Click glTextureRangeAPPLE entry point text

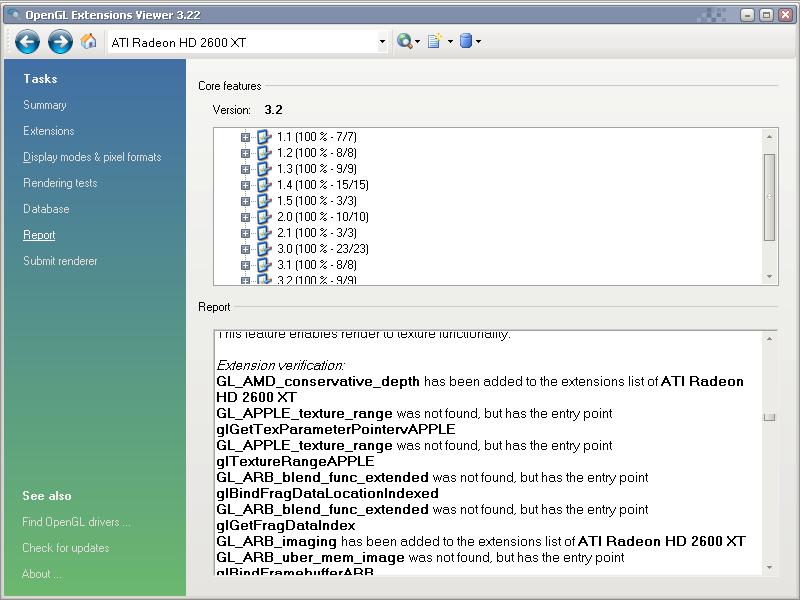tap(295, 462)
